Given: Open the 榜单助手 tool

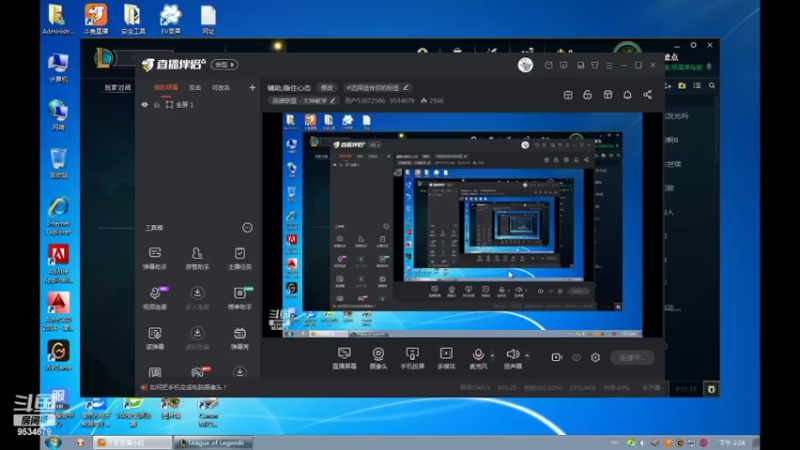Looking at the screenshot, I should pos(239,298).
